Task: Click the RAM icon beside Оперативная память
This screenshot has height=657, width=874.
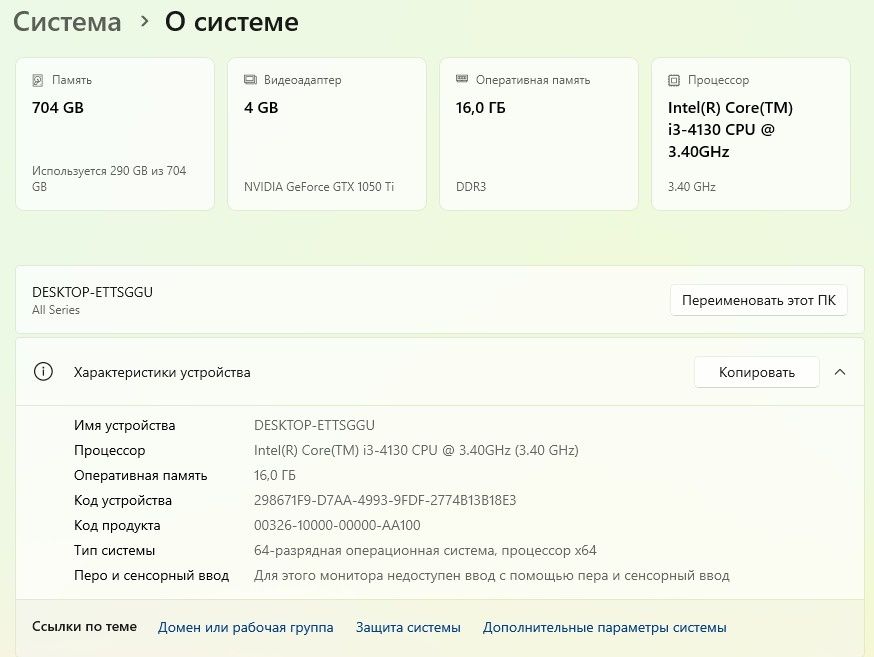Action: click(x=462, y=79)
